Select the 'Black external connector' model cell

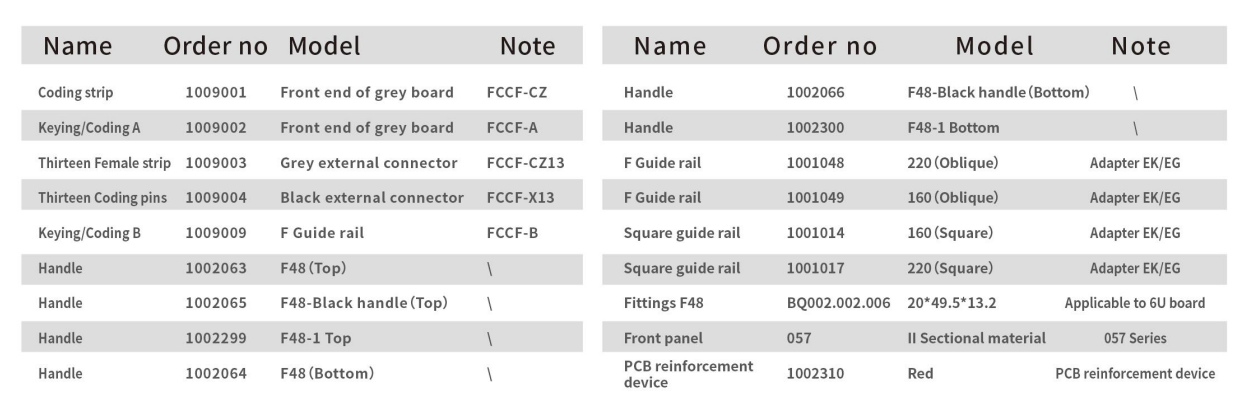371,198
